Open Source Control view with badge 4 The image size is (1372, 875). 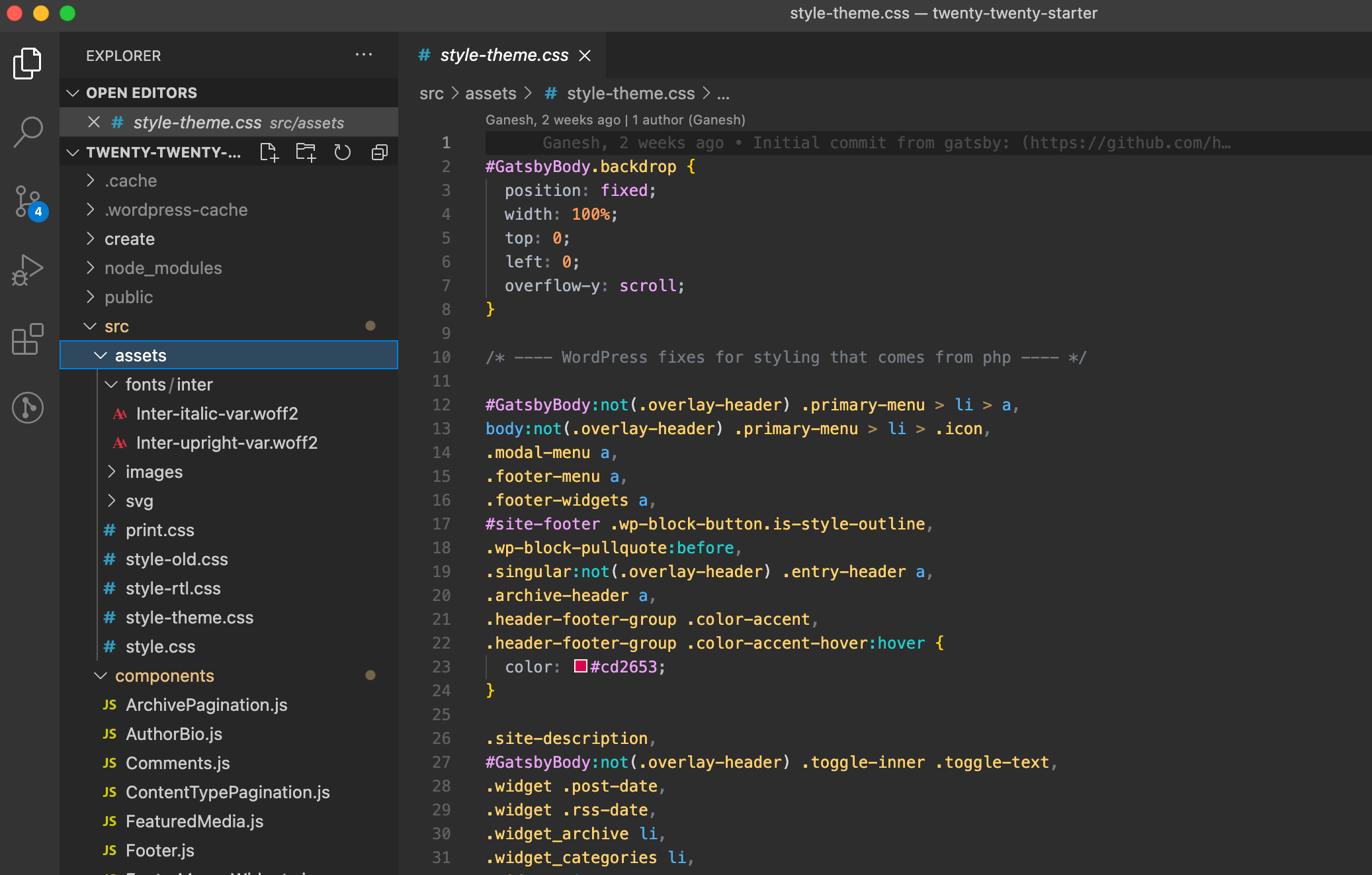tap(29, 202)
